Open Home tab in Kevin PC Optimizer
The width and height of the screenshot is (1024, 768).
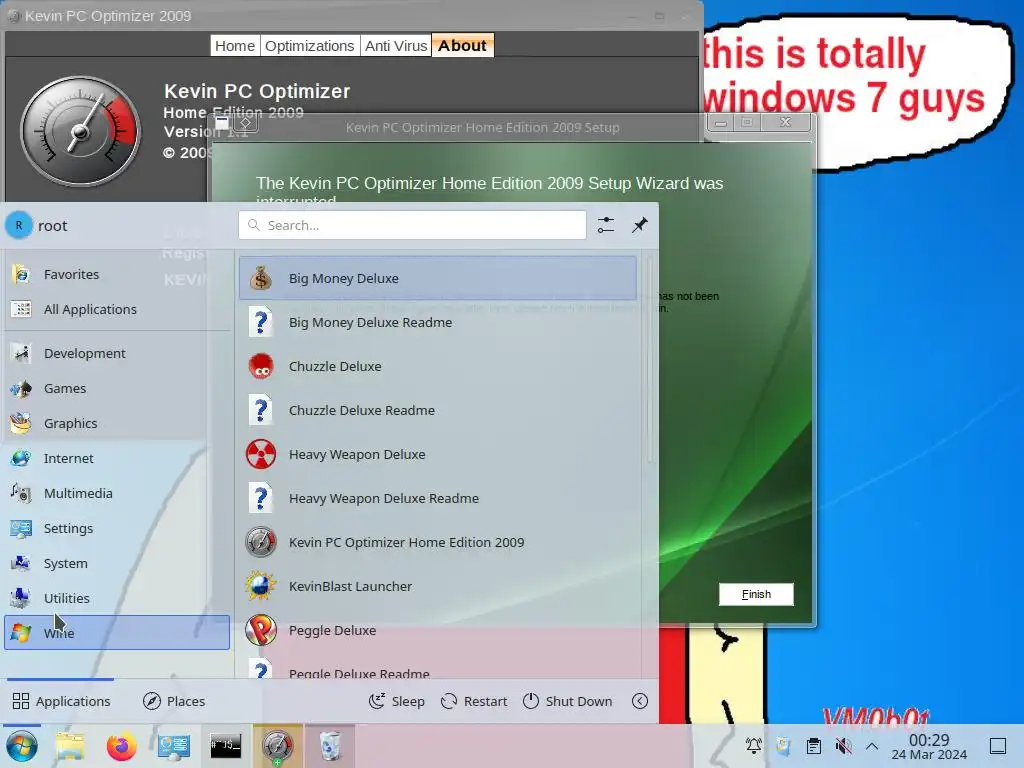coord(235,46)
